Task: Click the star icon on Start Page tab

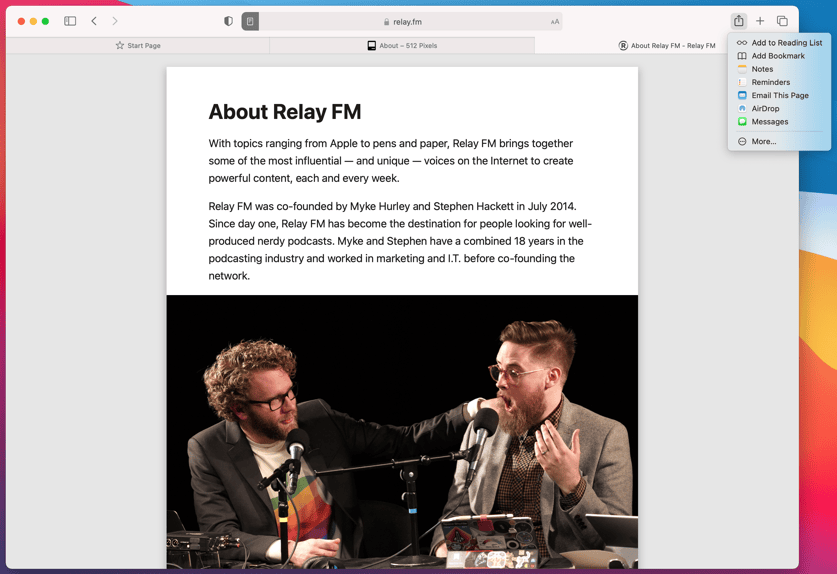Action: [120, 45]
